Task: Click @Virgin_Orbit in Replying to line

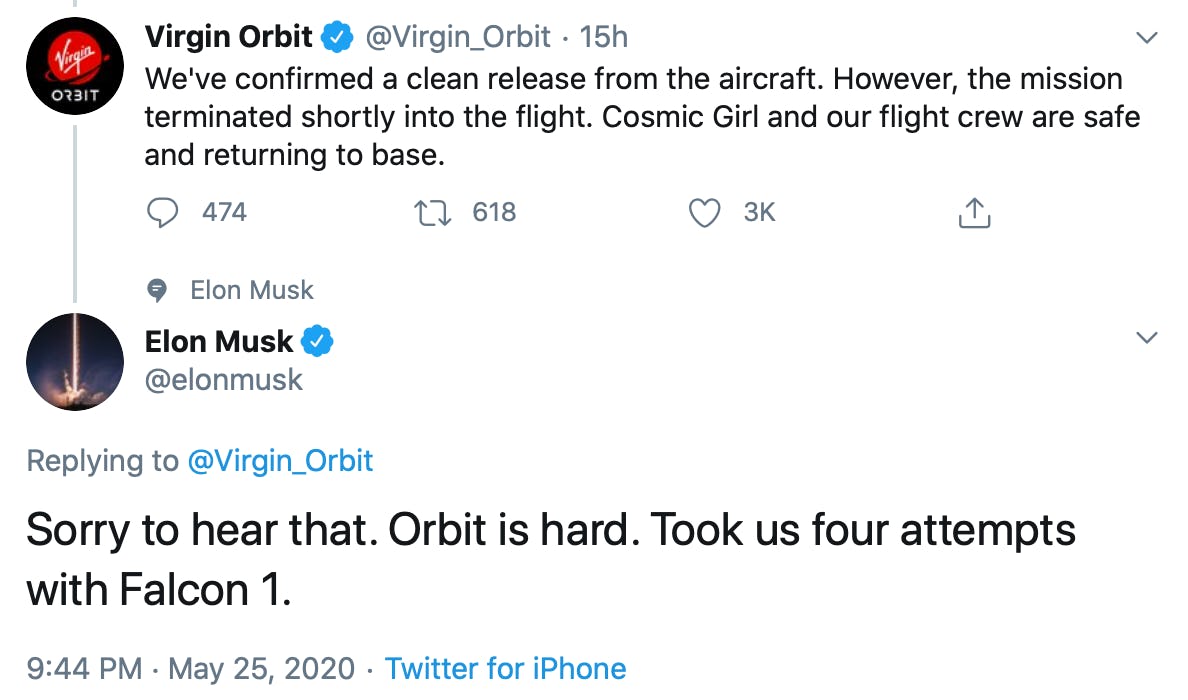Action: tap(280, 461)
